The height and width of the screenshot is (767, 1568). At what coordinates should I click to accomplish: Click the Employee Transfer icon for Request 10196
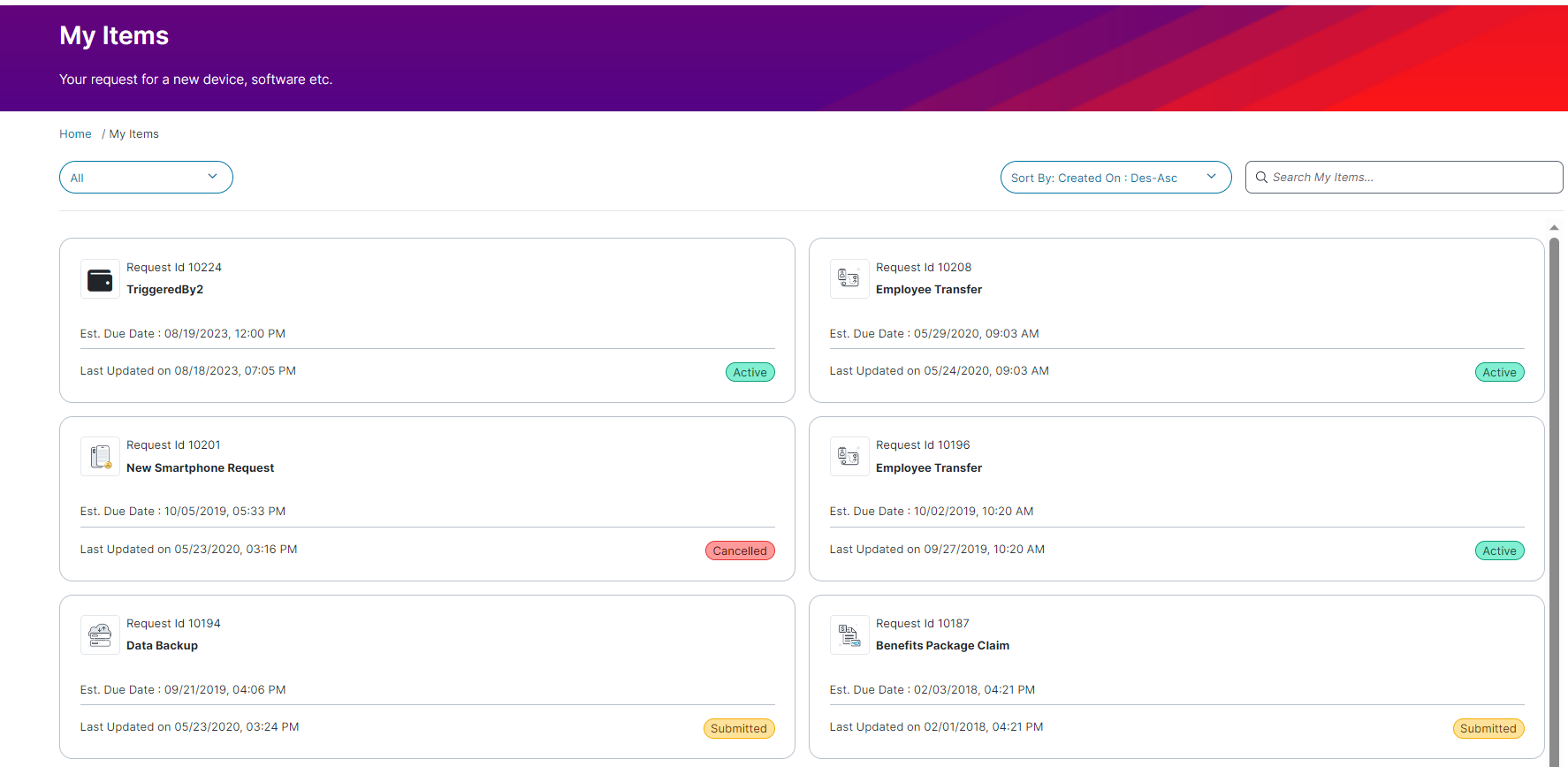[x=849, y=457]
